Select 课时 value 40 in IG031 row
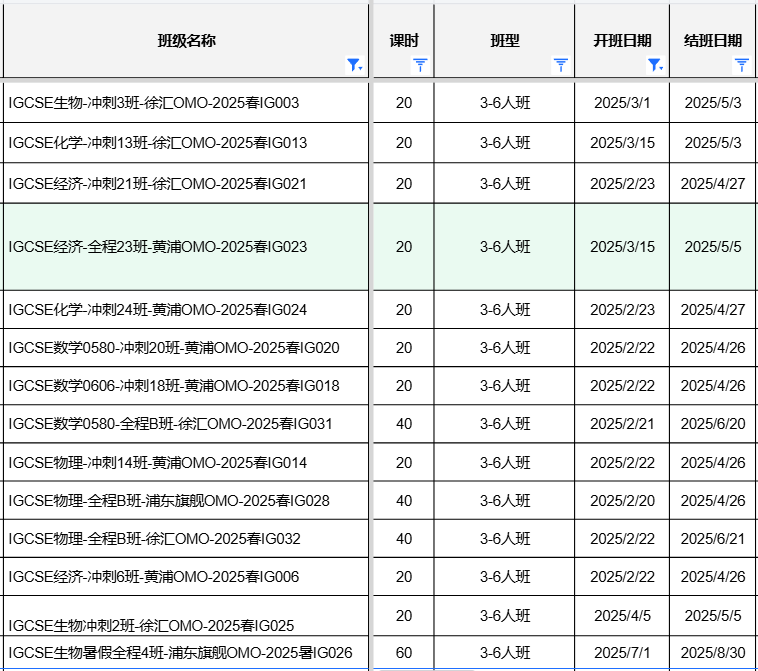The height and width of the screenshot is (671, 758). [x=404, y=424]
